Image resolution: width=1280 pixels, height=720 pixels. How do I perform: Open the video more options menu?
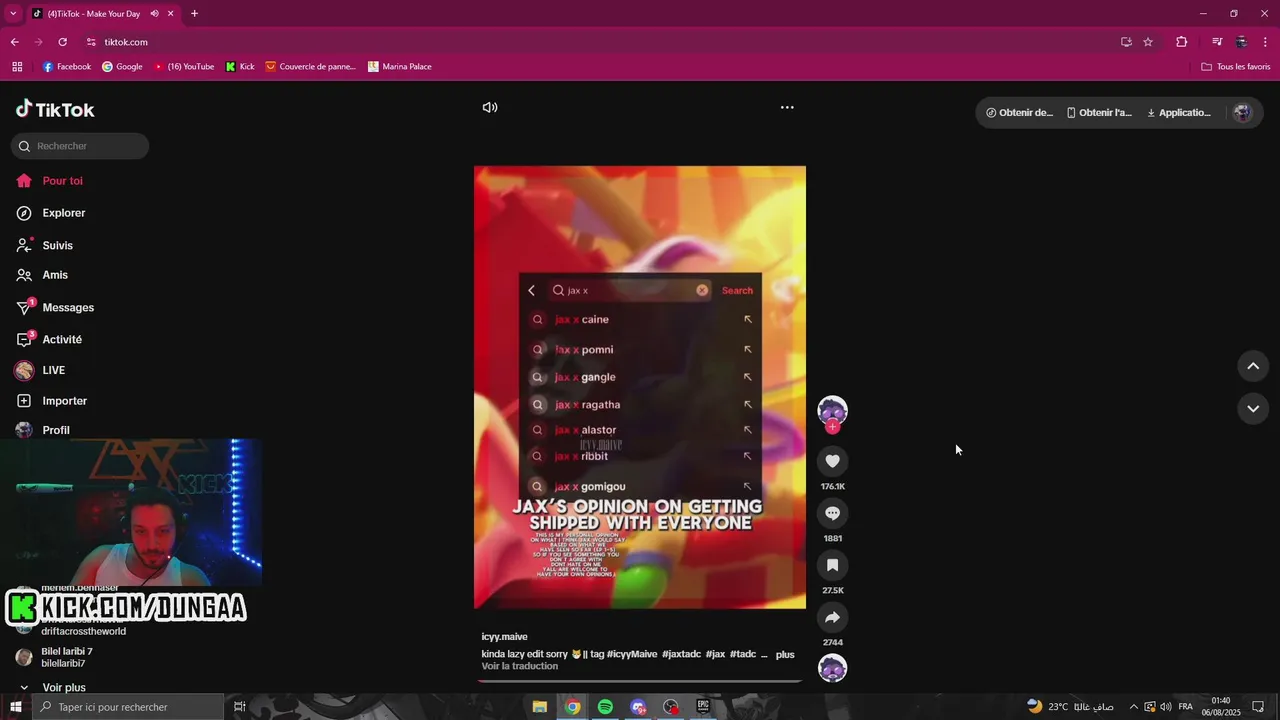coord(787,107)
